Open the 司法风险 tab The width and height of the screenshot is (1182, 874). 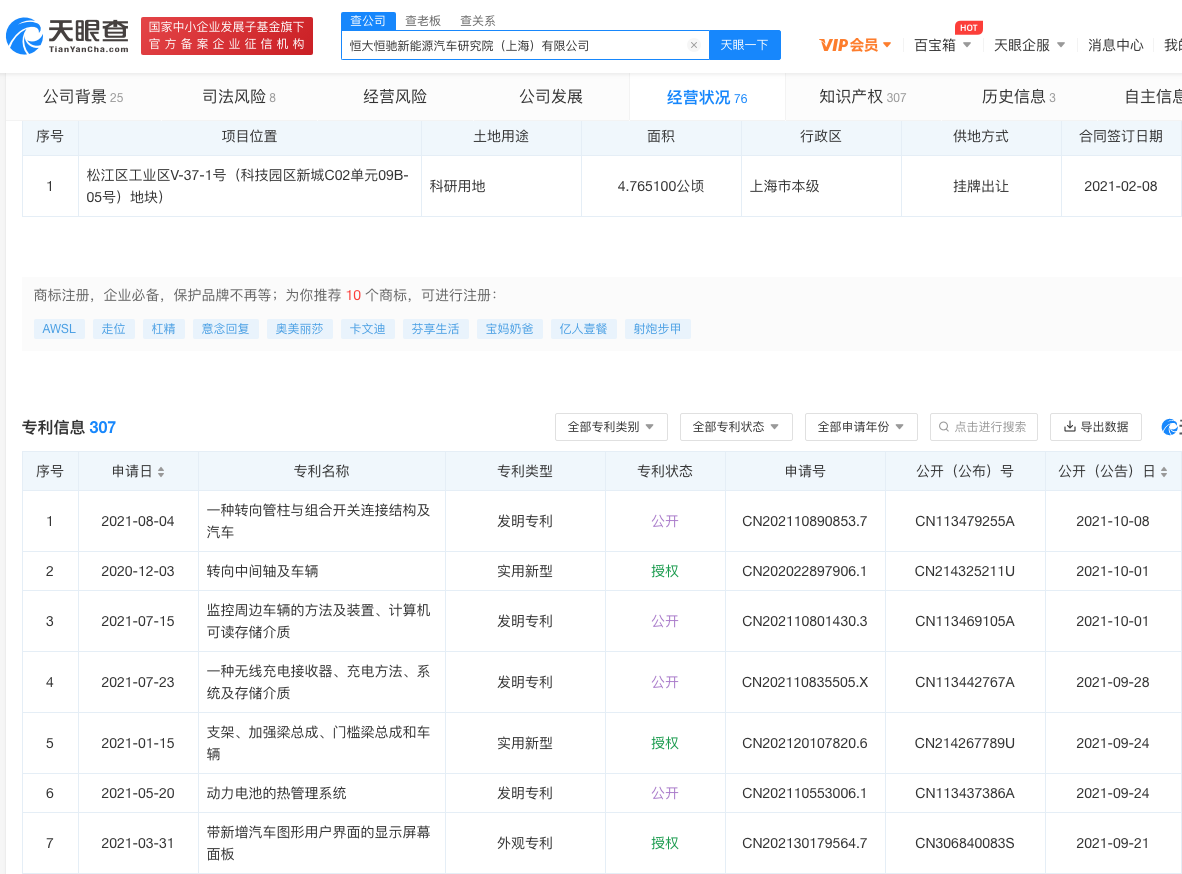[239, 97]
